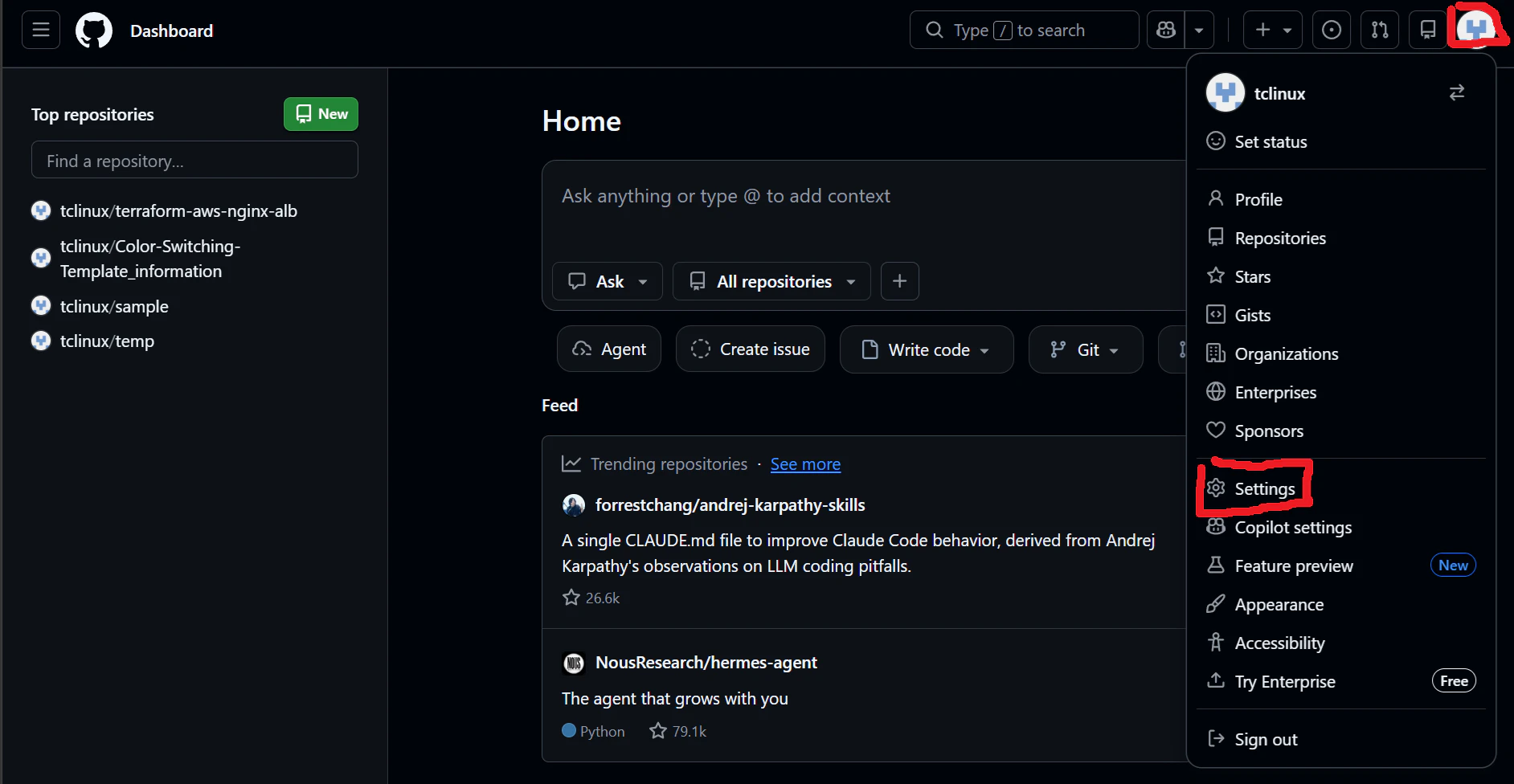Viewport: 1514px width, 784px height.
Task: Click the switch account arrows icon
Action: click(x=1457, y=93)
